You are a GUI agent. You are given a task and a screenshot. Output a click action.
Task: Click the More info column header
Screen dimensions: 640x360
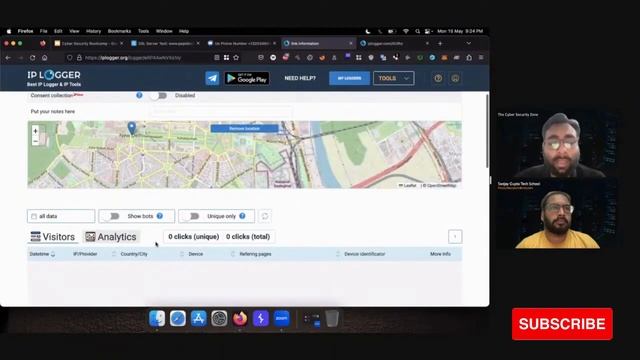(x=440, y=254)
